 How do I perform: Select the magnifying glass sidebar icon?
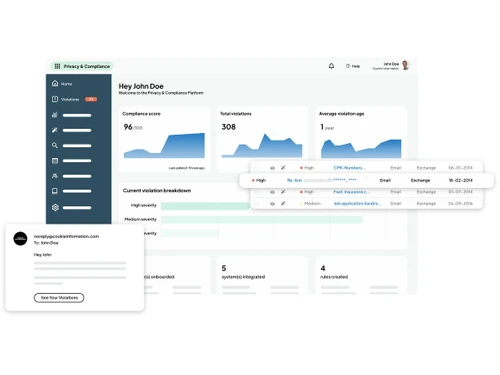[55, 145]
